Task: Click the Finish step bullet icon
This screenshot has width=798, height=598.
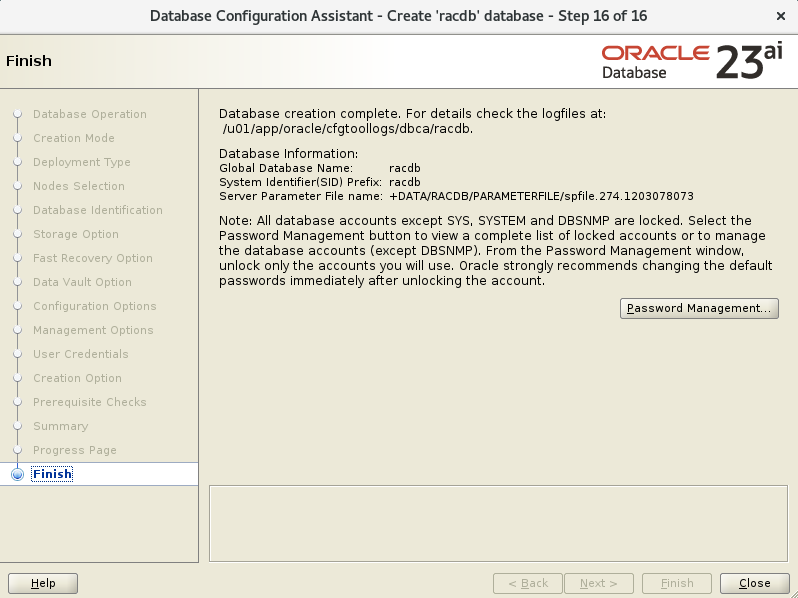Action: coord(17,474)
